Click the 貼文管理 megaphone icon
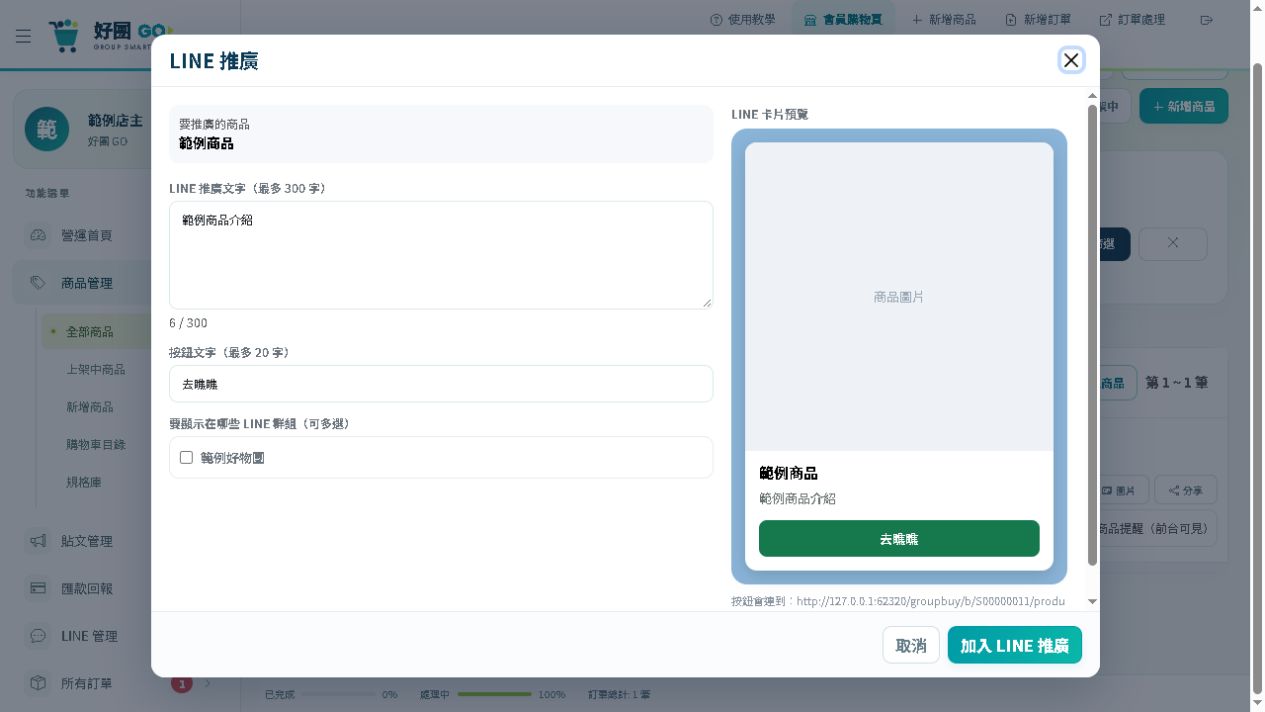 click(38, 541)
